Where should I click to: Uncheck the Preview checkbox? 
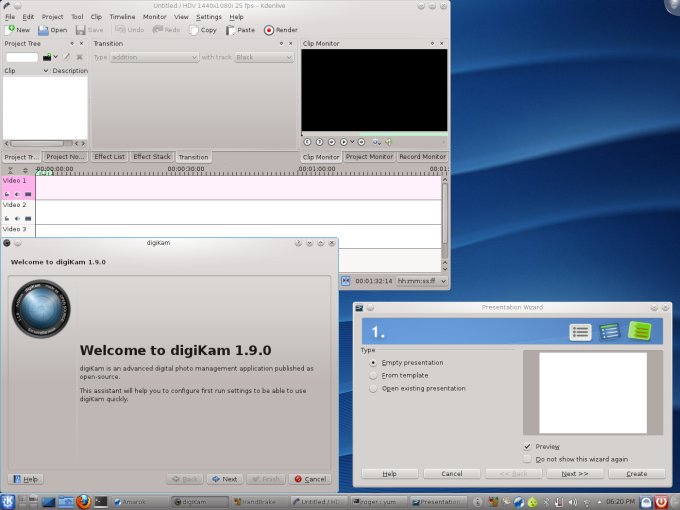pos(527,446)
